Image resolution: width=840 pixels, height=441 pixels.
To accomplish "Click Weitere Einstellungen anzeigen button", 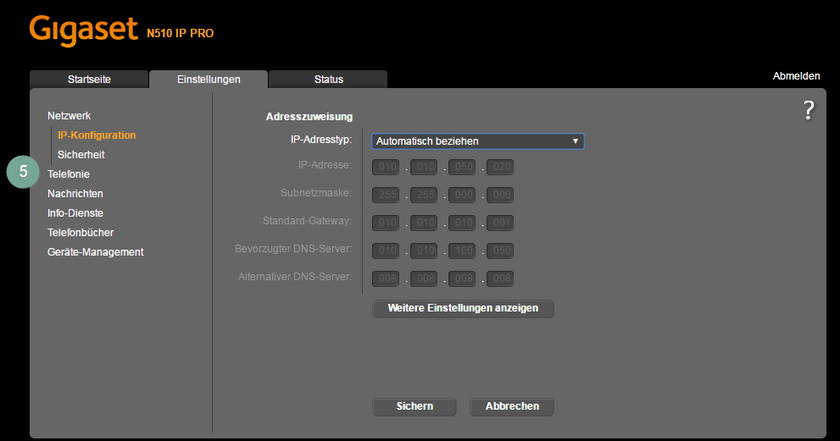I will (x=463, y=308).
